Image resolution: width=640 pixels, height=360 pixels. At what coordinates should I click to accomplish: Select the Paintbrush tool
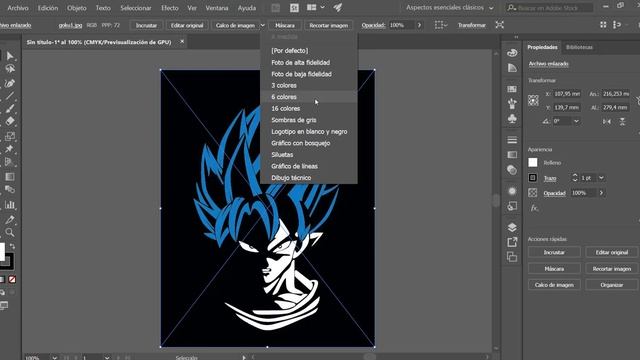coord(10,109)
